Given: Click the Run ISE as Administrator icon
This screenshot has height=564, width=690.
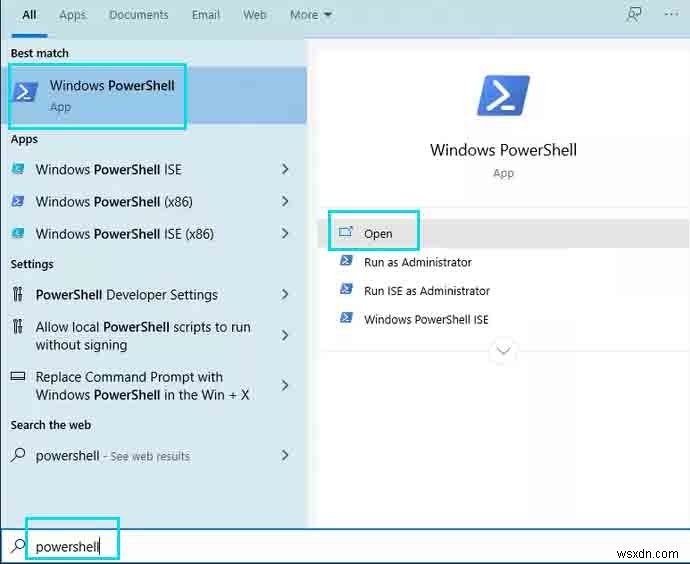Looking at the screenshot, I should click(346, 289).
